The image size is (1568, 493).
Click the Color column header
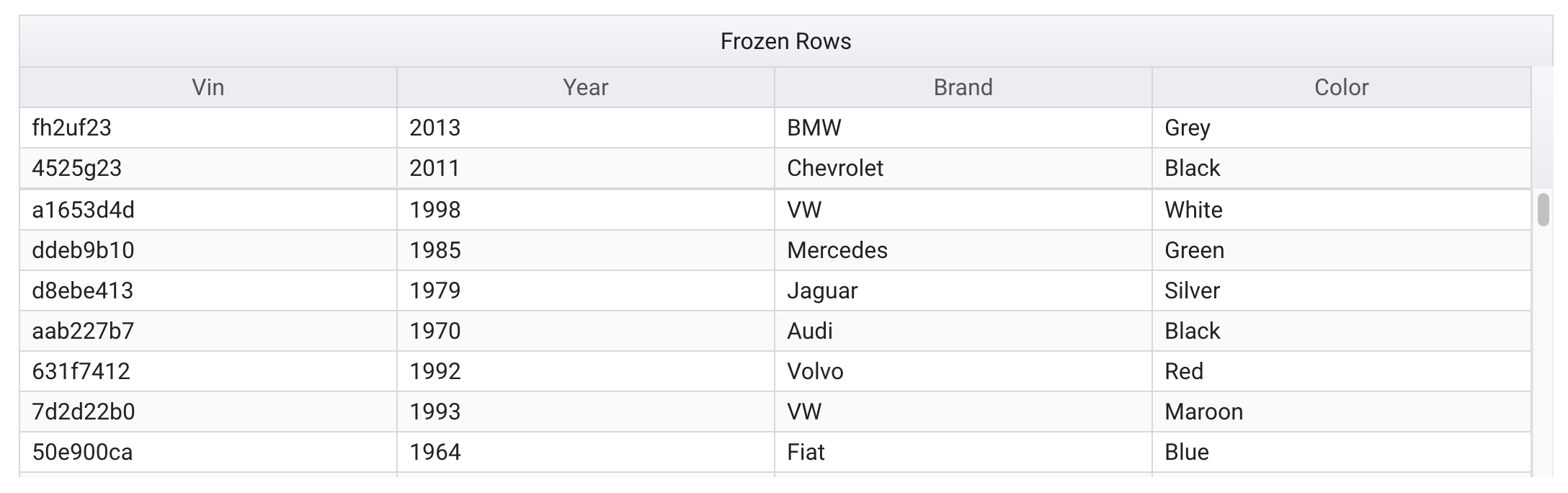coord(1342,87)
